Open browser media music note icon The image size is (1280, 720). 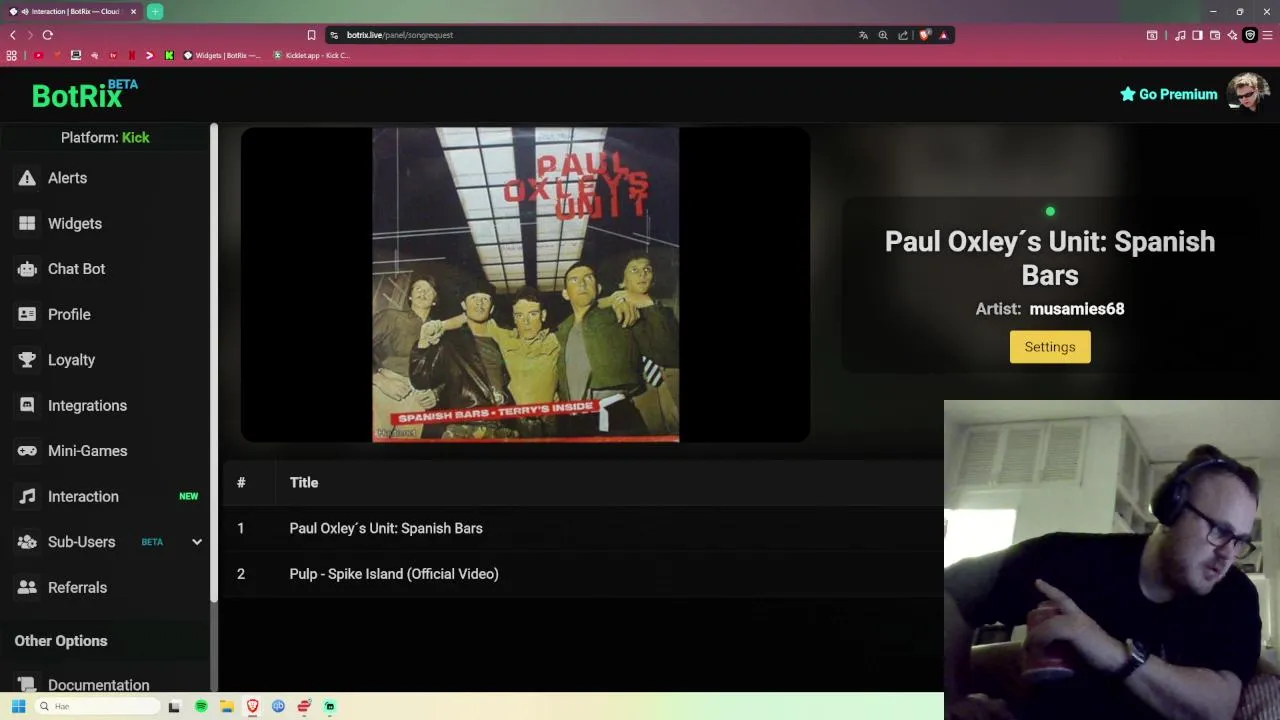tap(1180, 35)
